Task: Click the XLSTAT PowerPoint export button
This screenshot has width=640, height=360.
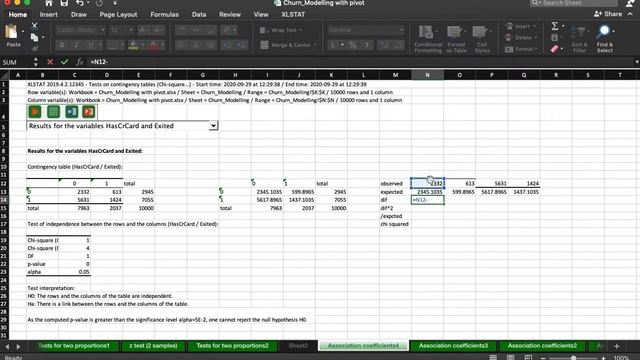Action: coord(89,112)
